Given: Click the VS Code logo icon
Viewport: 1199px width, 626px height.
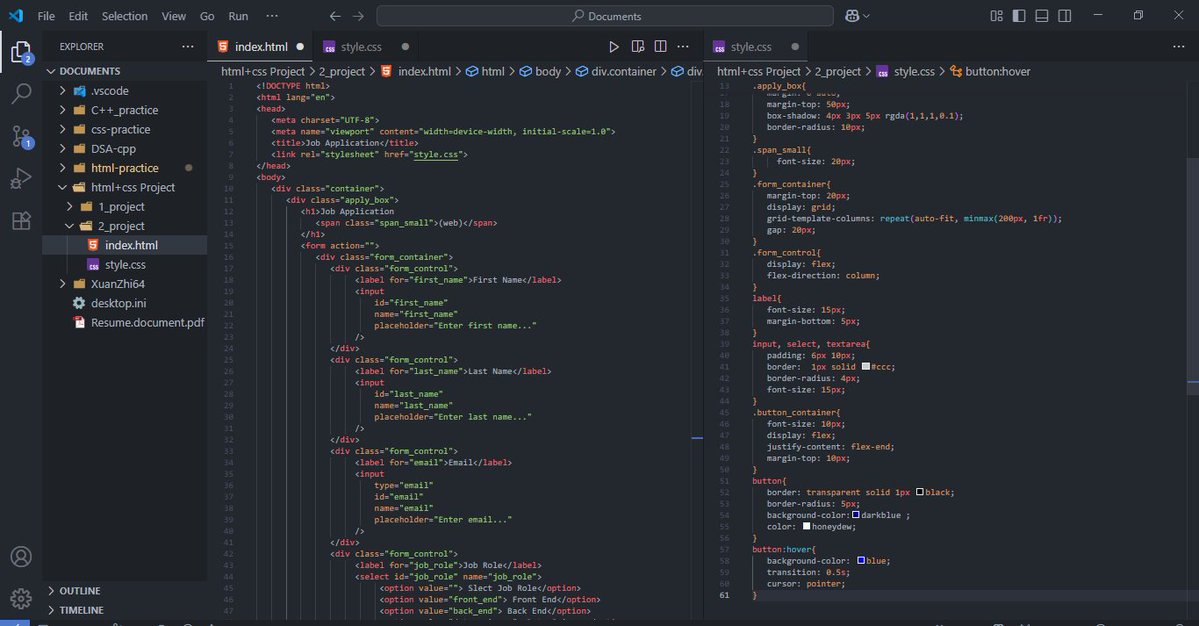Looking at the screenshot, I should pos(16,15).
